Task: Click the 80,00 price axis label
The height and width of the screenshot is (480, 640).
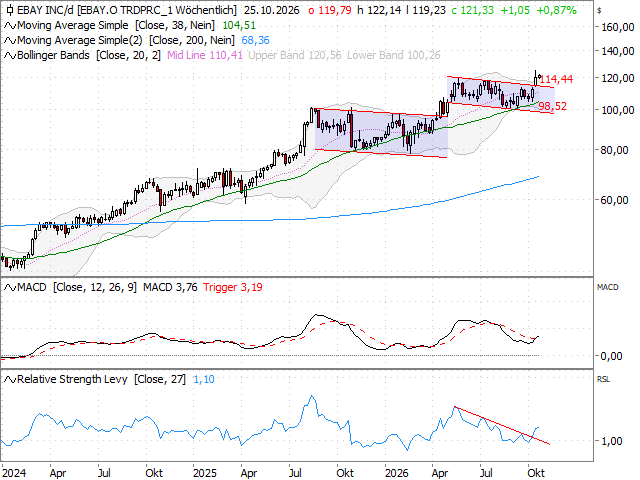Action: [x=614, y=150]
